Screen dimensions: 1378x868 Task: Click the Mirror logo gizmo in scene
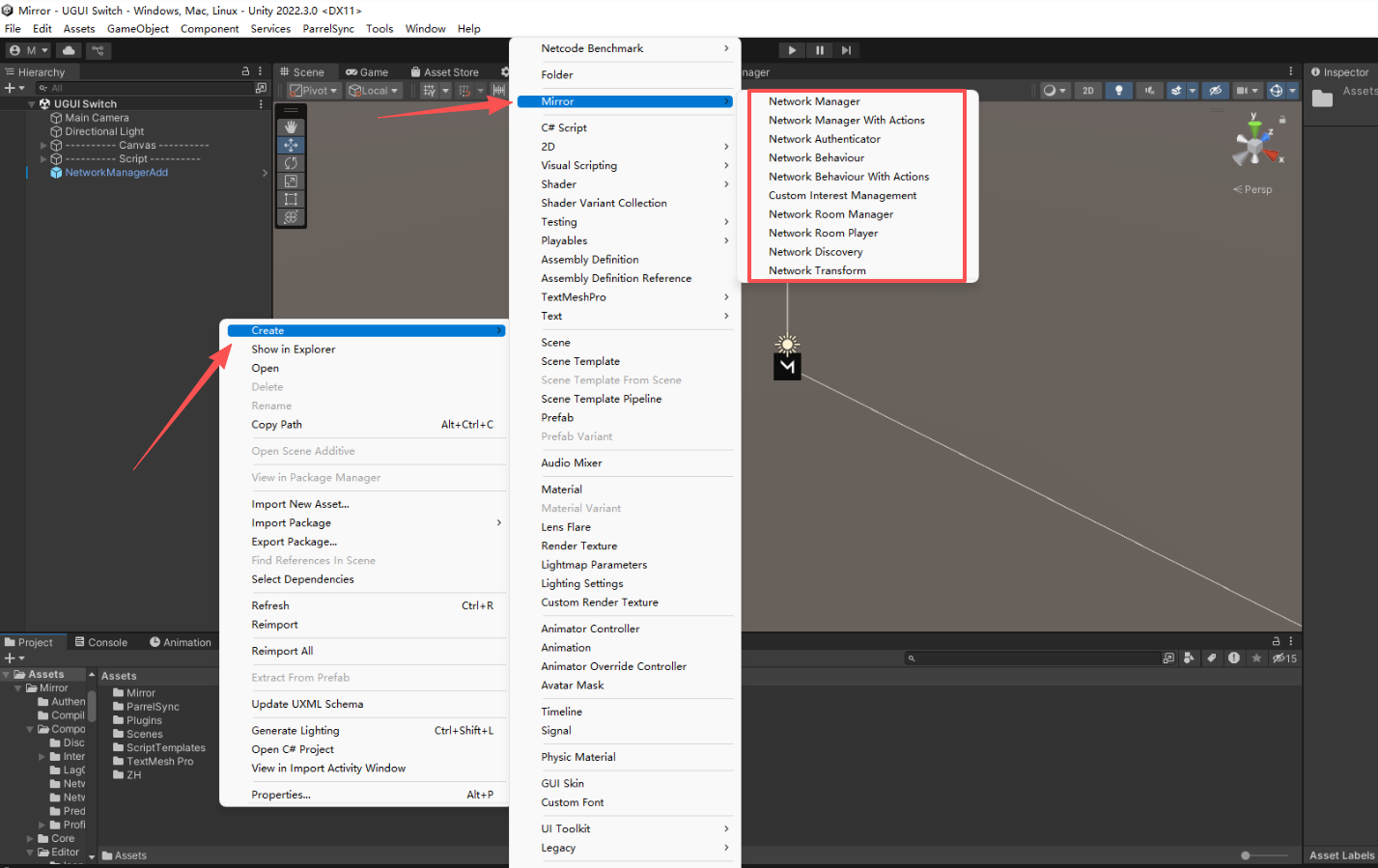pos(788,367)
